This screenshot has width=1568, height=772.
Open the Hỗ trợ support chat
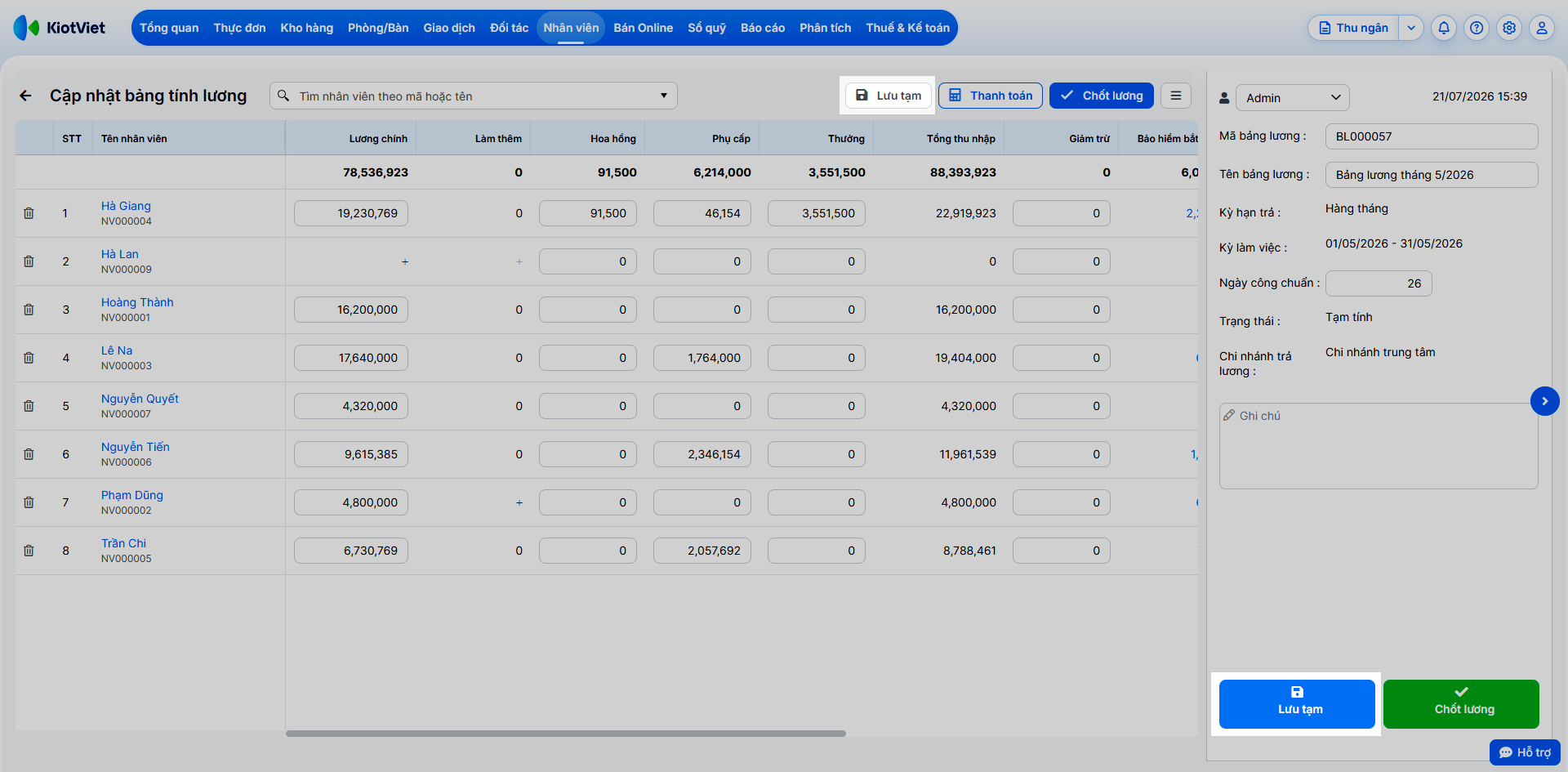[x=1525, y=752]
